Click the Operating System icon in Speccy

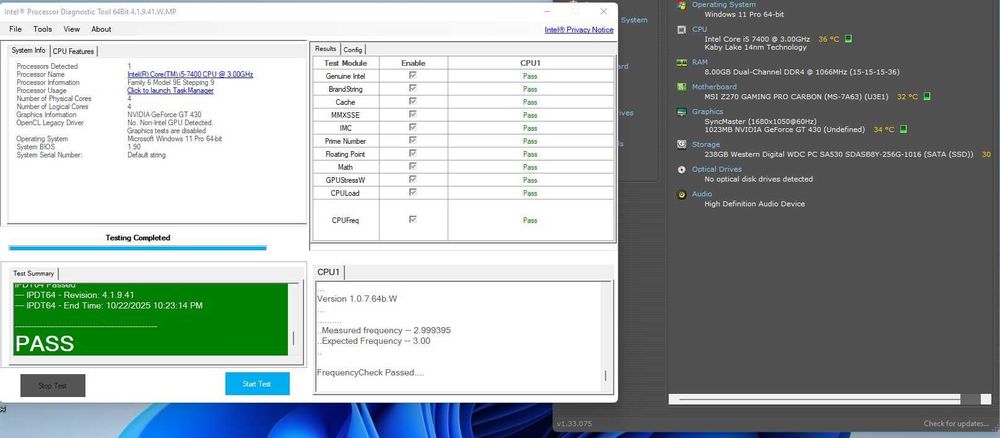681,5
